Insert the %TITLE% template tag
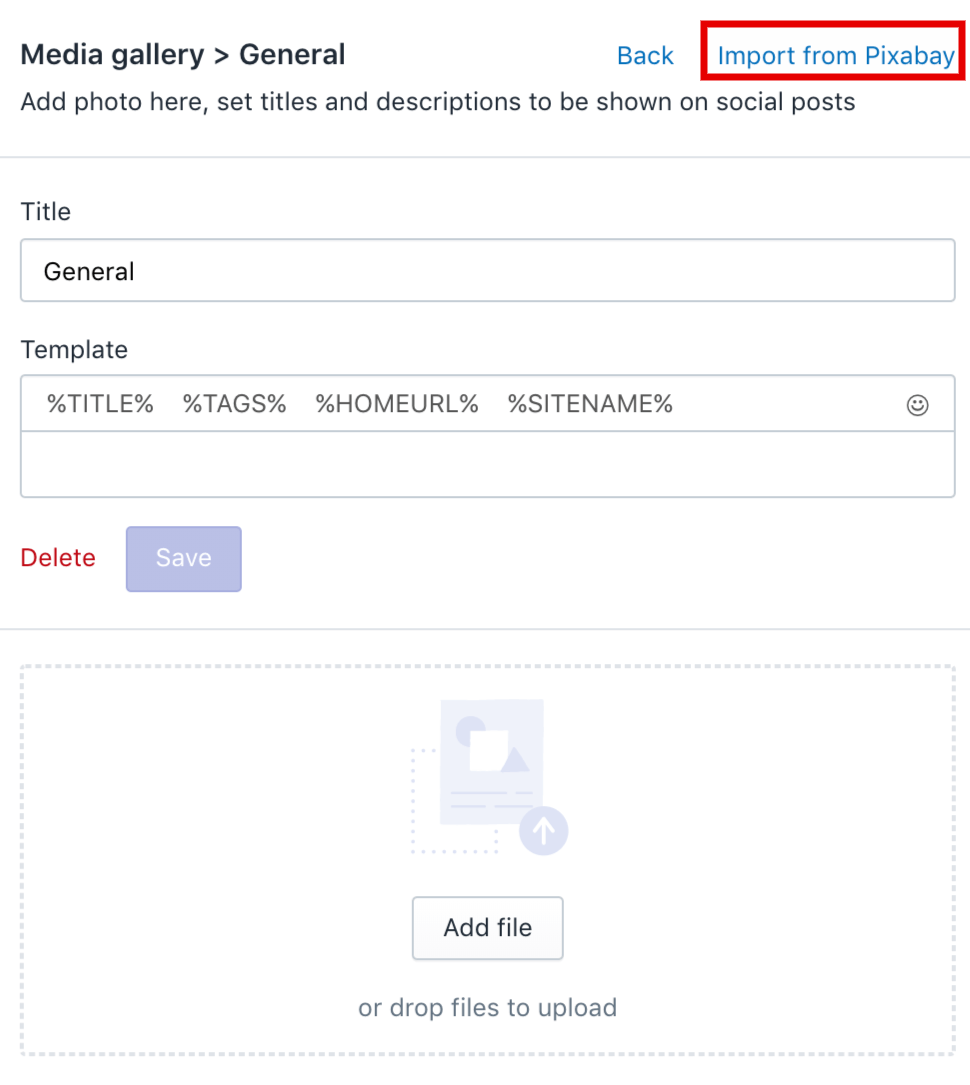The height and width of the screenshot is (1085, 970). click(100, 404)
